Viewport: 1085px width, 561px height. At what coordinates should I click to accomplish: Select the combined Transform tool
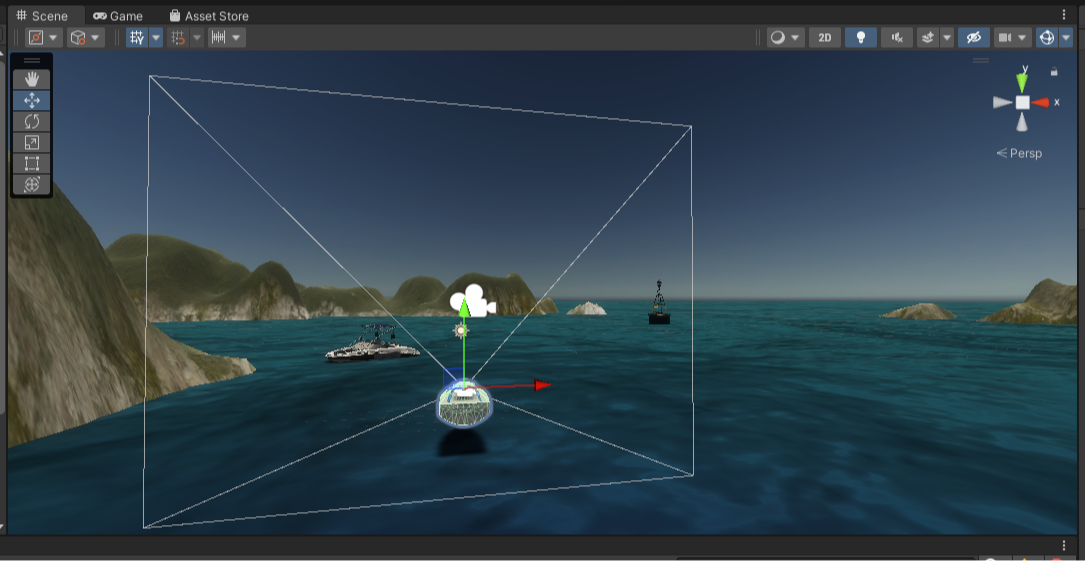(x=32, y=185)
